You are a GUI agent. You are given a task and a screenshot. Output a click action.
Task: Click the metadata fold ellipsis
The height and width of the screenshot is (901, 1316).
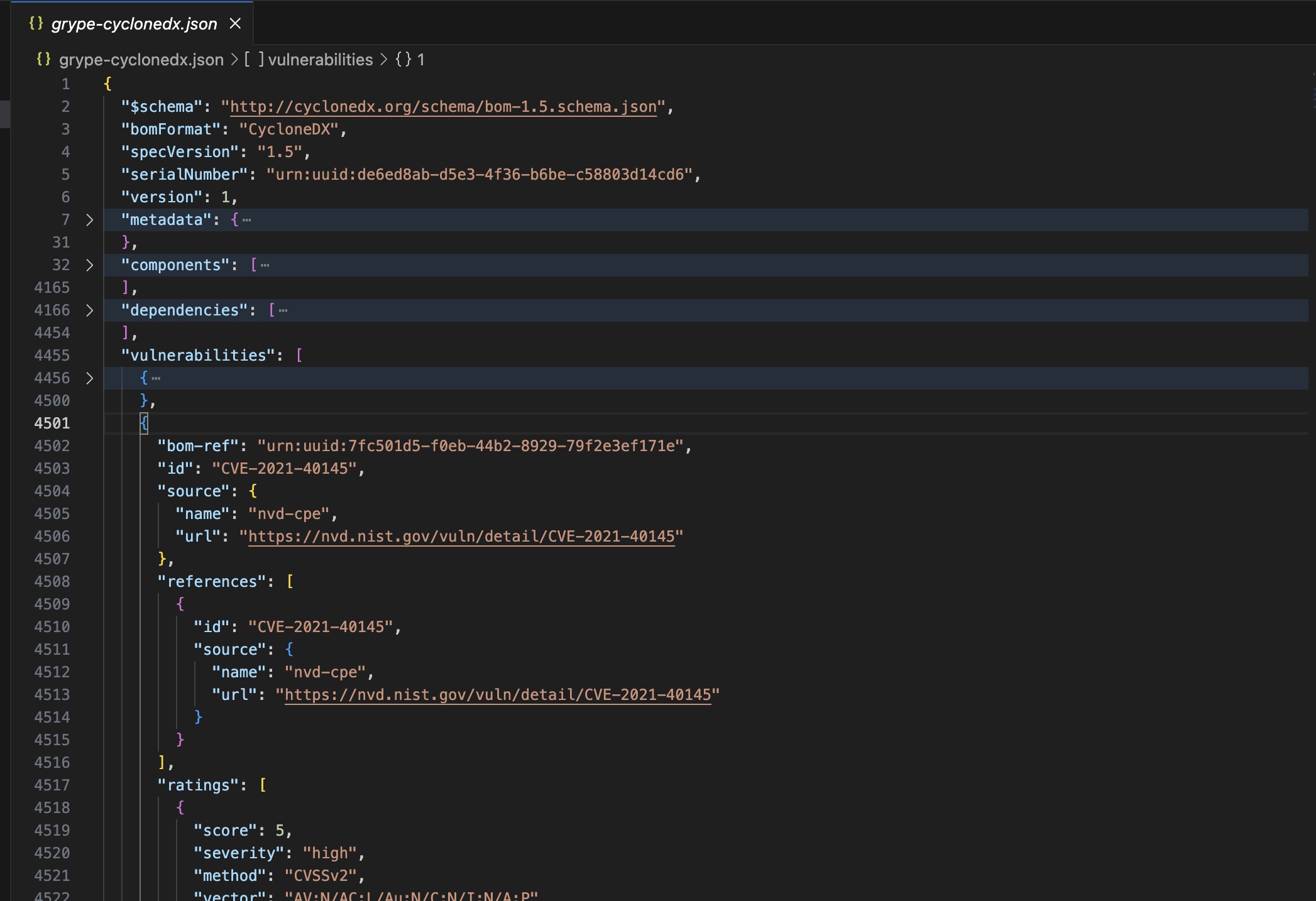coord(247,220)
